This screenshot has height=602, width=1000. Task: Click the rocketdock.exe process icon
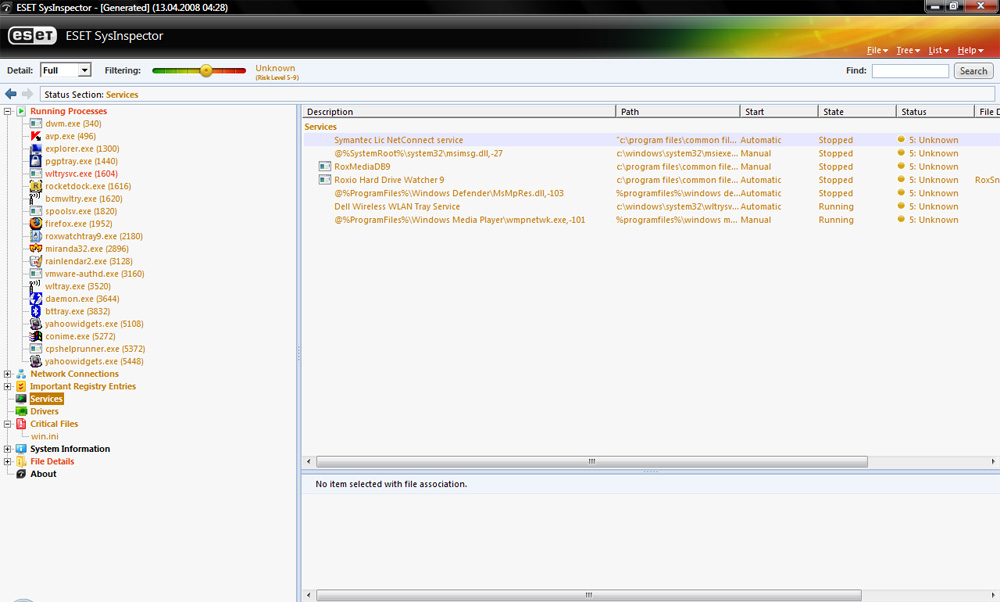36,186
